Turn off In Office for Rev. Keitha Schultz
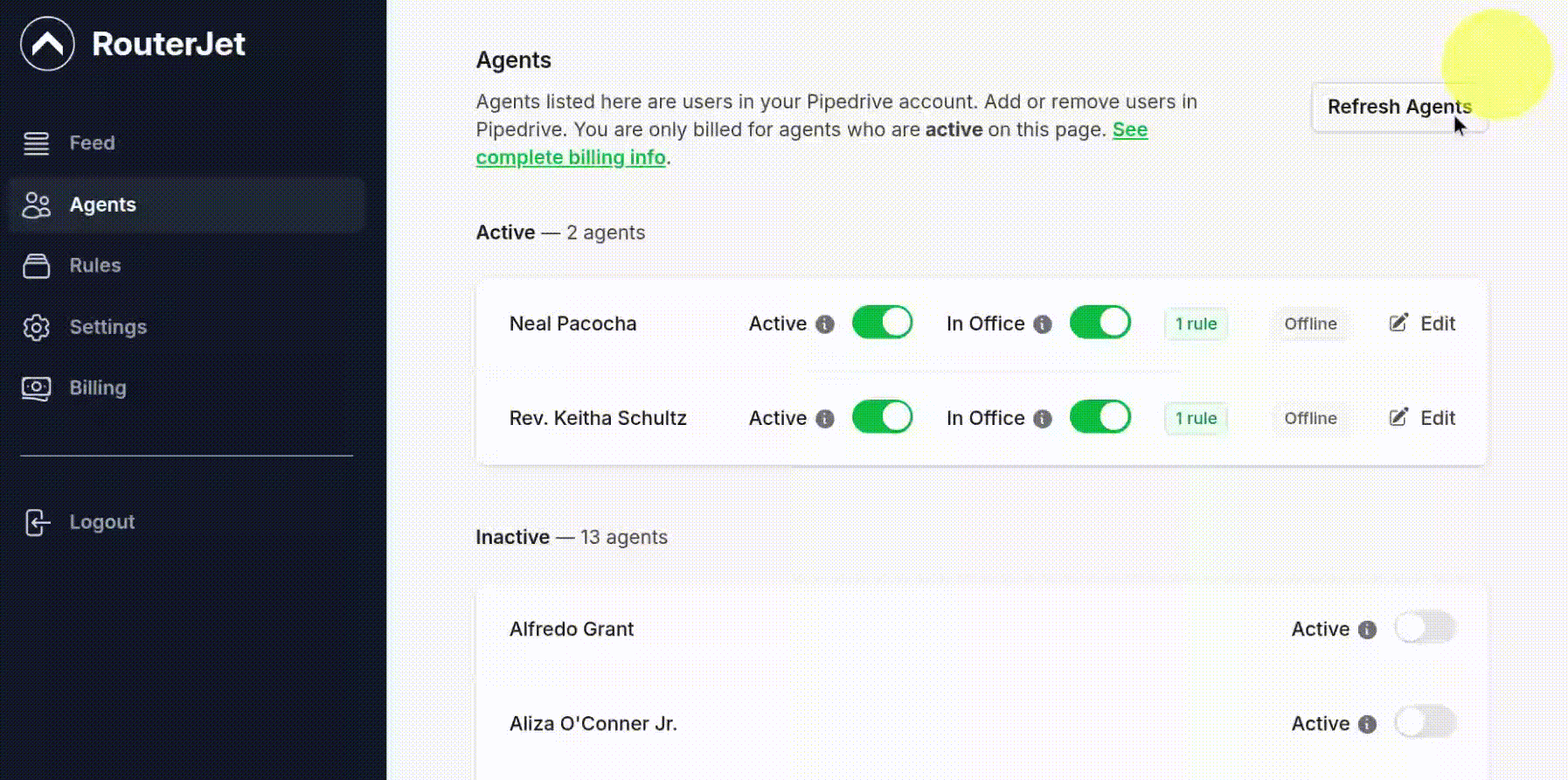This screenshot has width=1568, height=780. 1100,417
